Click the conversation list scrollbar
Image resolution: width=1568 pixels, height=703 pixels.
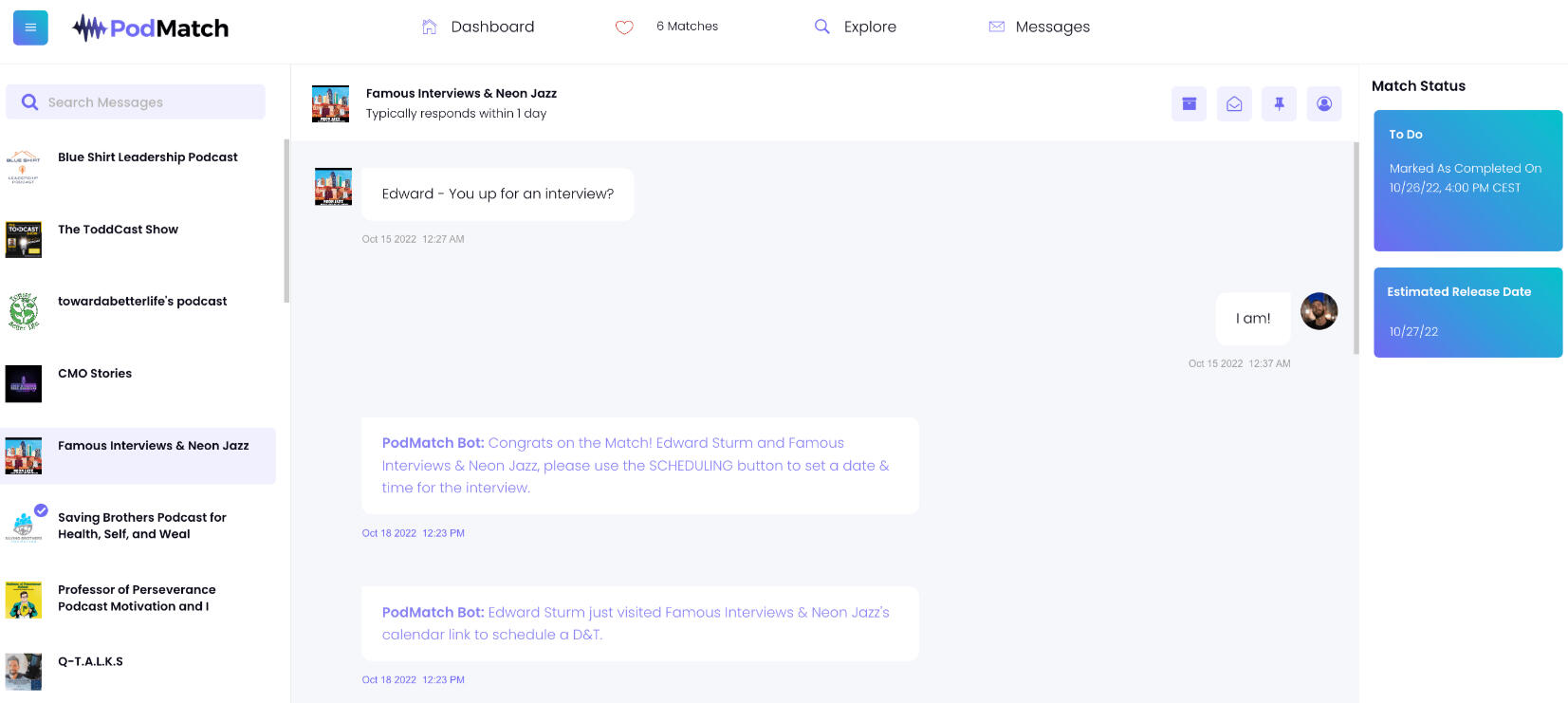coord(286,221)
